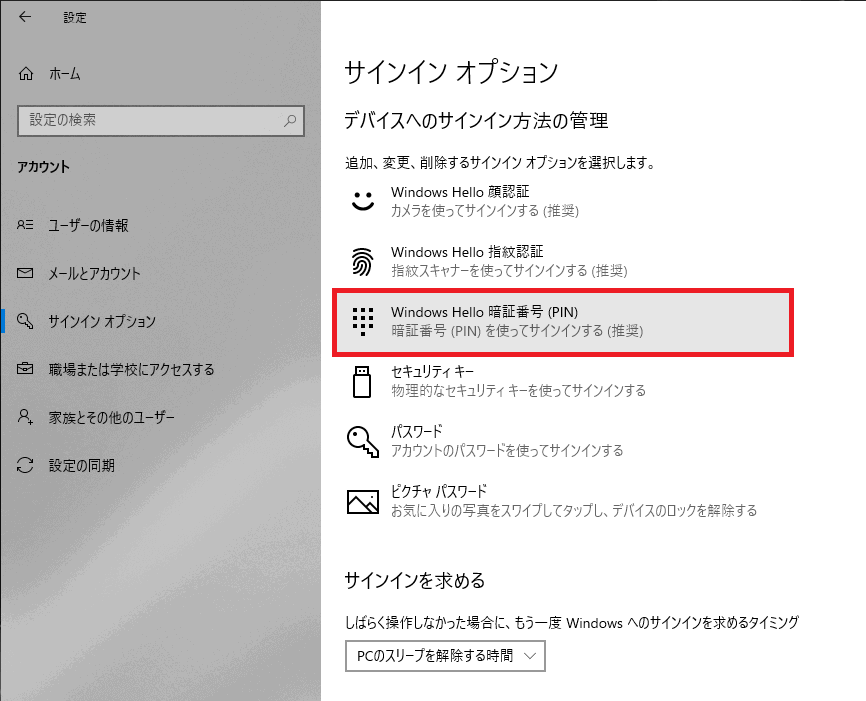Click the briefcase icon for 職場または学校
The image size is (866, 701).
click(x=25, y=368)
